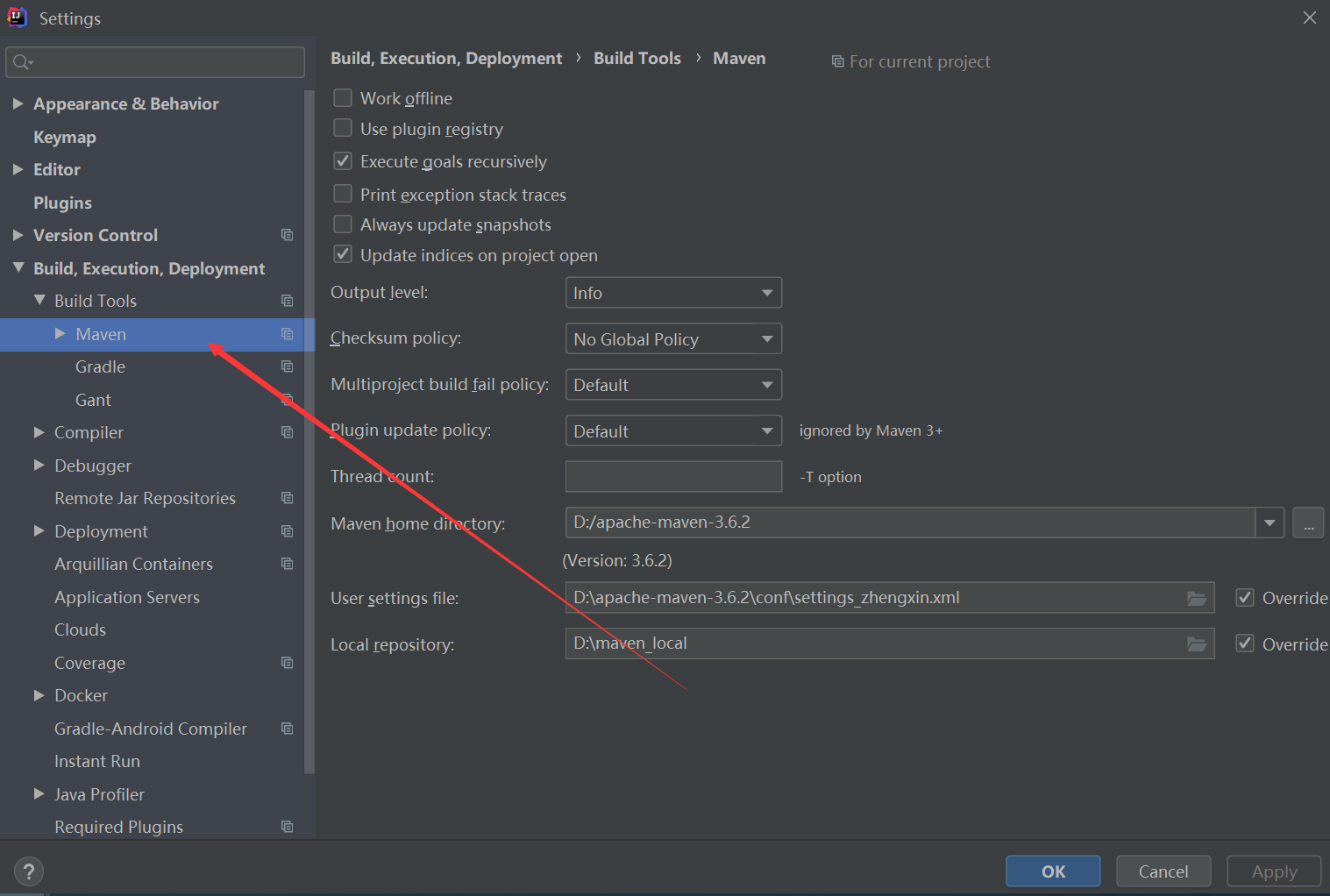Select Gradle under Build Tools
Image resolution: width=1330 pixels, height=896 pixels.
point(100,366)
